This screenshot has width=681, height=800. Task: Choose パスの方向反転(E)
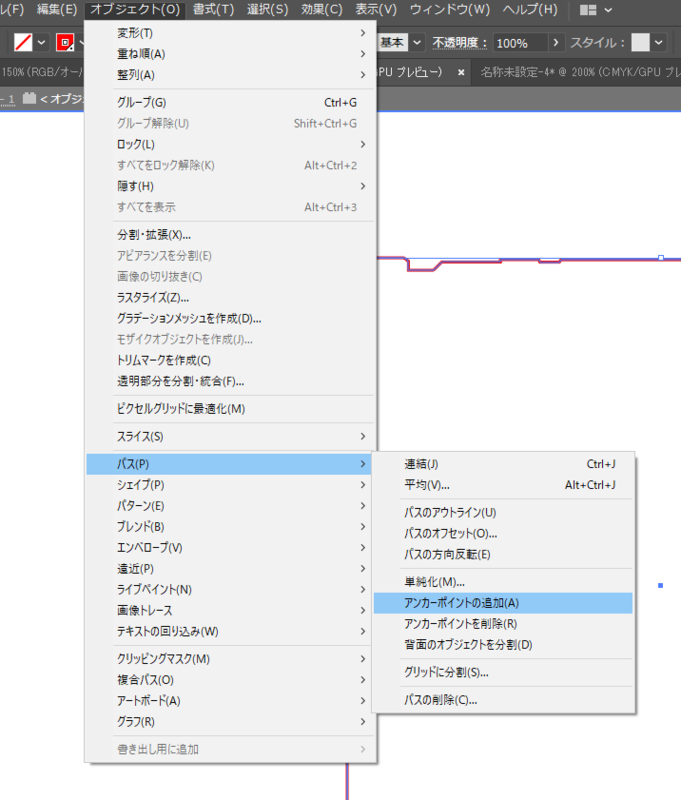(x=503, y=554)
